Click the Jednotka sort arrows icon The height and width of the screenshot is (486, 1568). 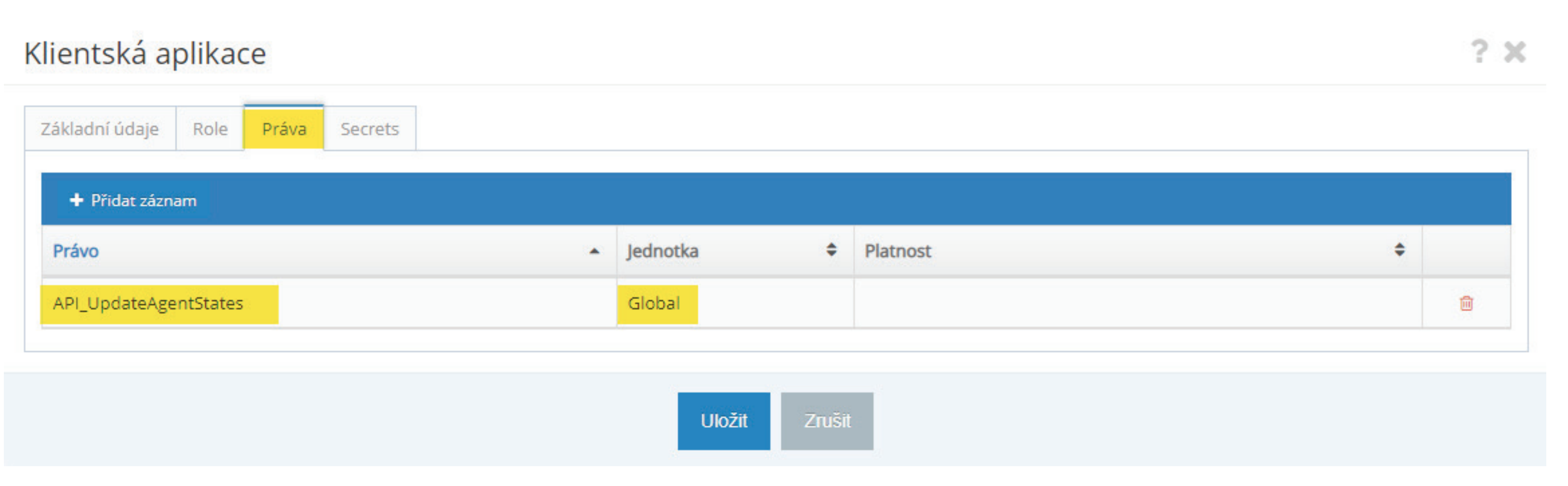coord(831,250)
